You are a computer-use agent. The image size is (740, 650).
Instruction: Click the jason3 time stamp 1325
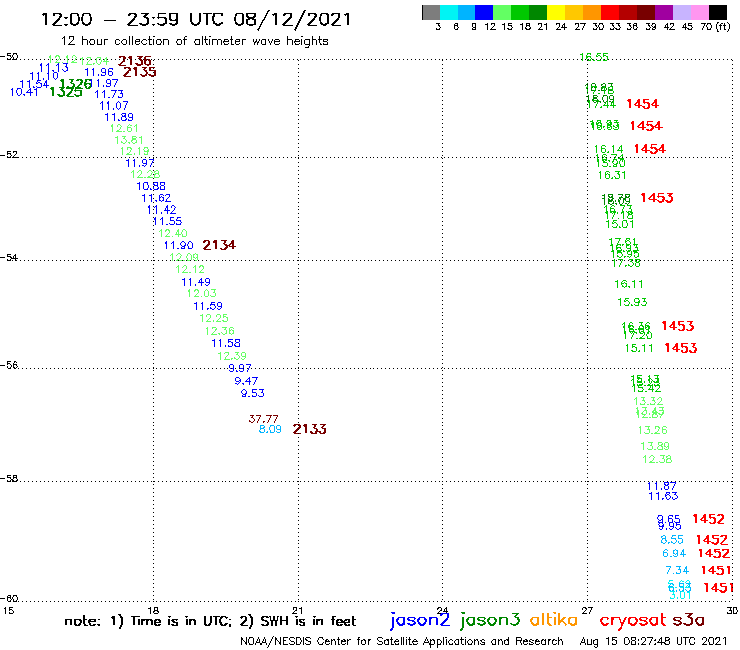[x=66, y=92]
